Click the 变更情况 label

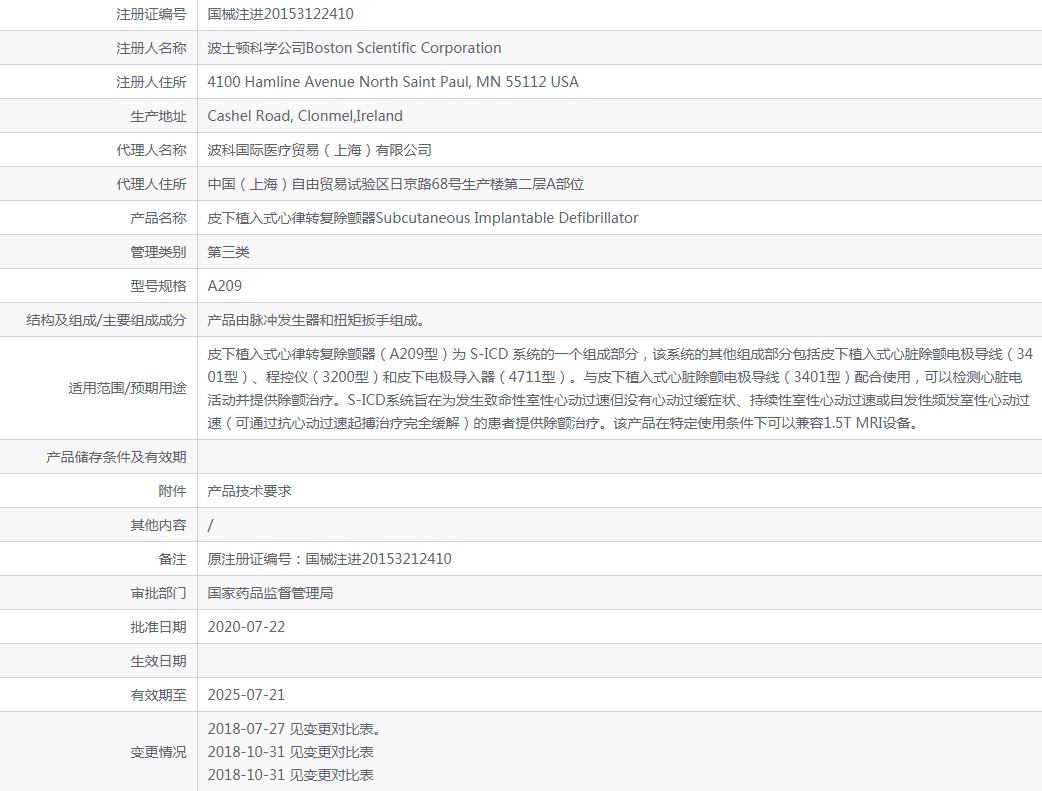point(158,752)
